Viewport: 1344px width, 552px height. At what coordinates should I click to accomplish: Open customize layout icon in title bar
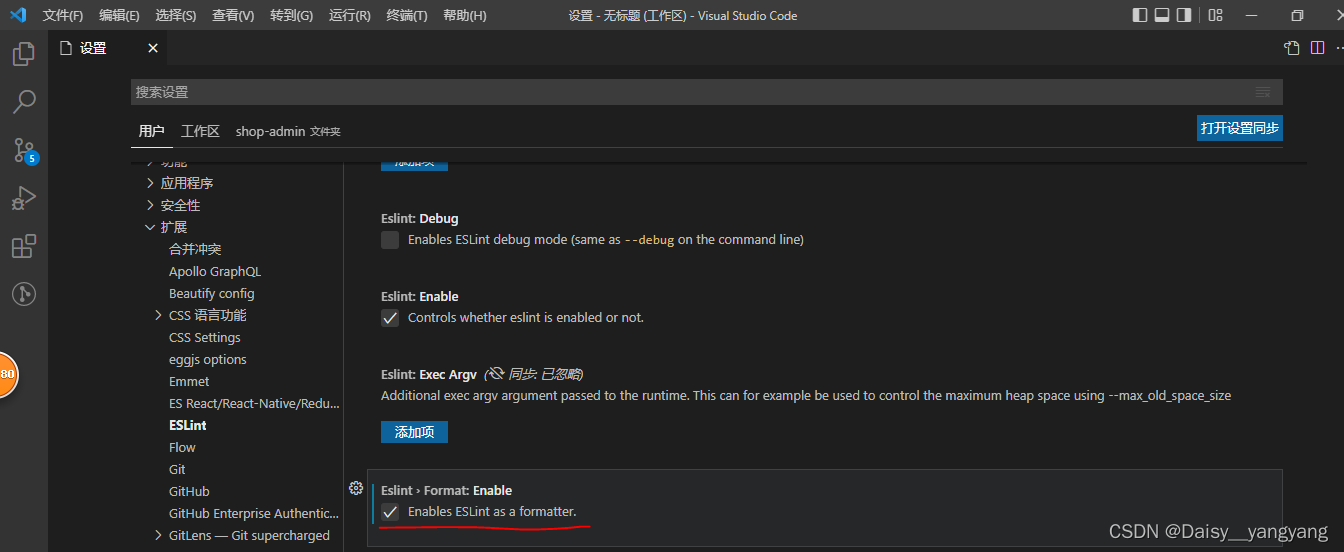click(x=1216, y=15)
